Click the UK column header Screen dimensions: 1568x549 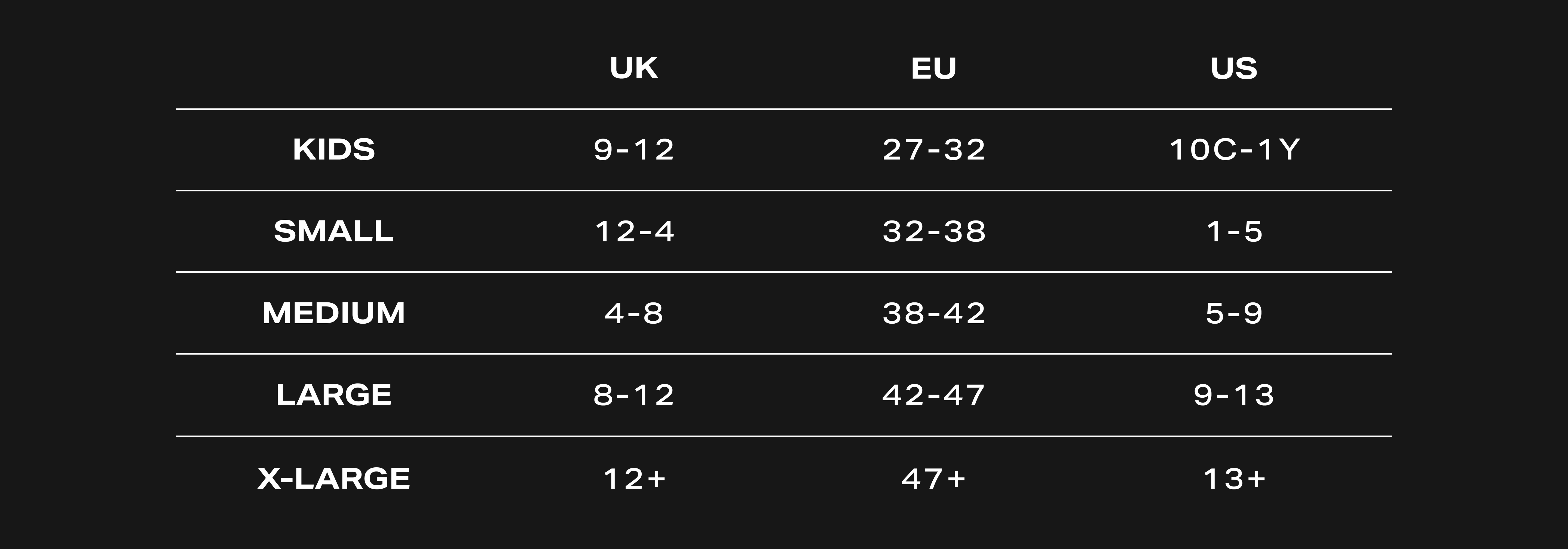coord(634,68)
